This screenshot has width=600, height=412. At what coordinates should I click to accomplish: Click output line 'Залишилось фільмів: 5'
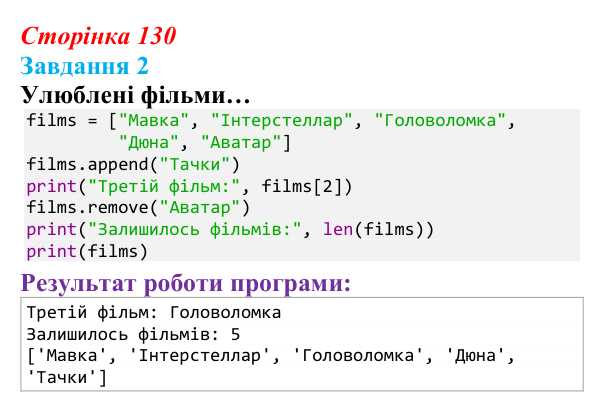point(133,335)
